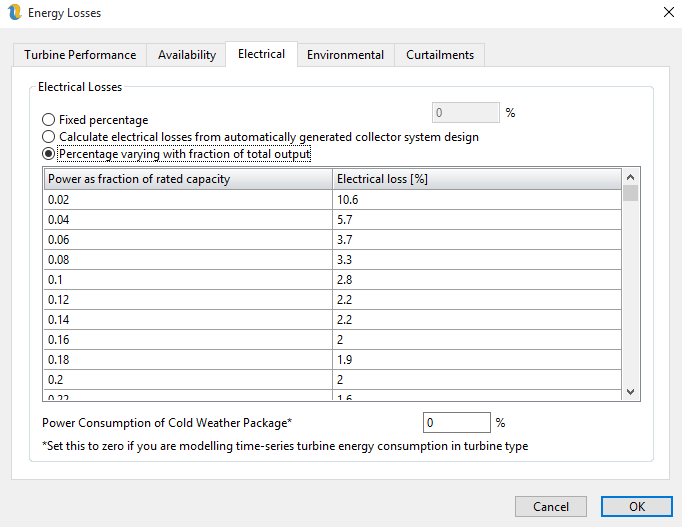Go to the Environmental tab
682x527 pixels.
point(345,55)
